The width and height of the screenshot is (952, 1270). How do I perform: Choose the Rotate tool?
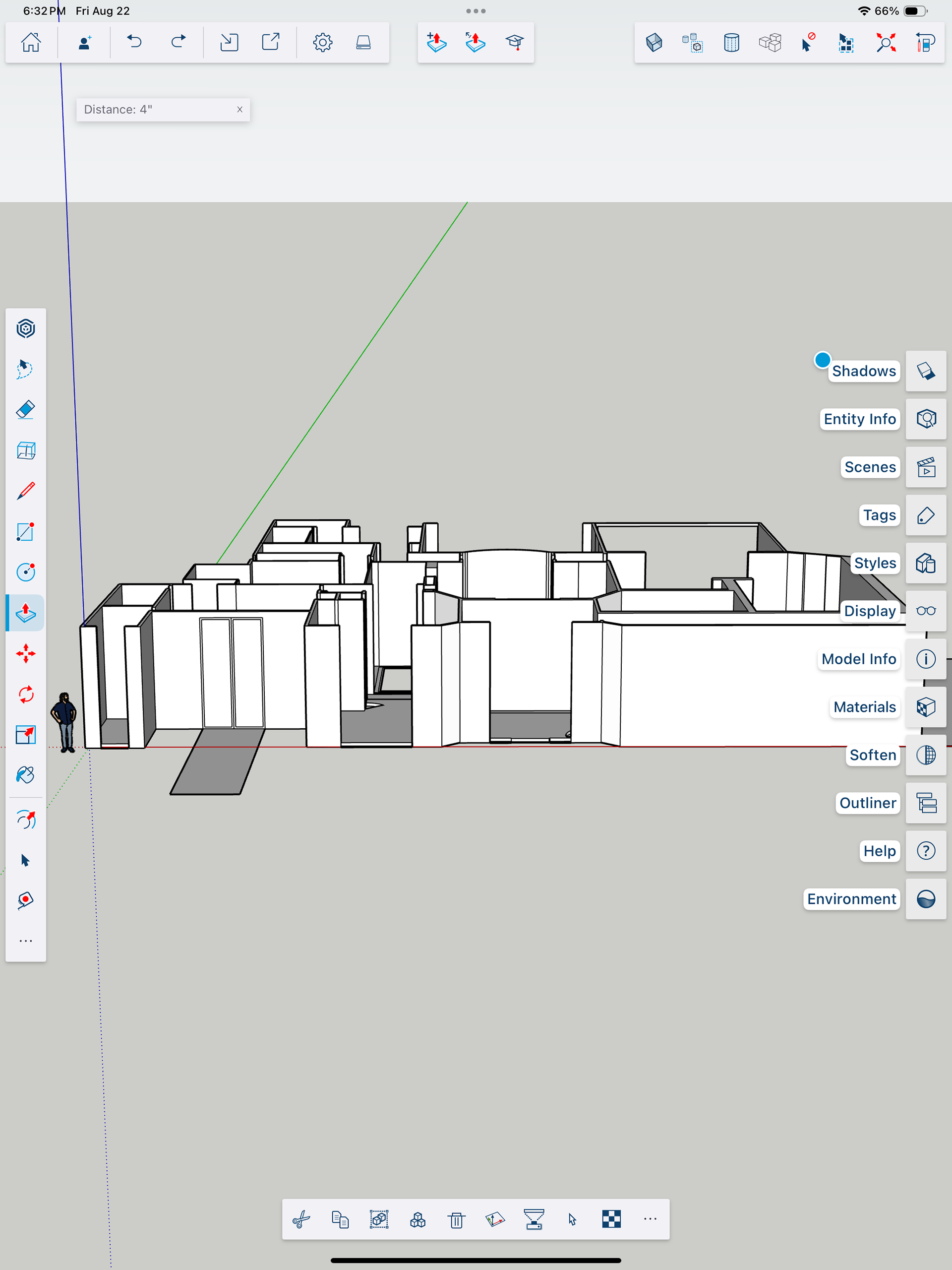[26, 694]
